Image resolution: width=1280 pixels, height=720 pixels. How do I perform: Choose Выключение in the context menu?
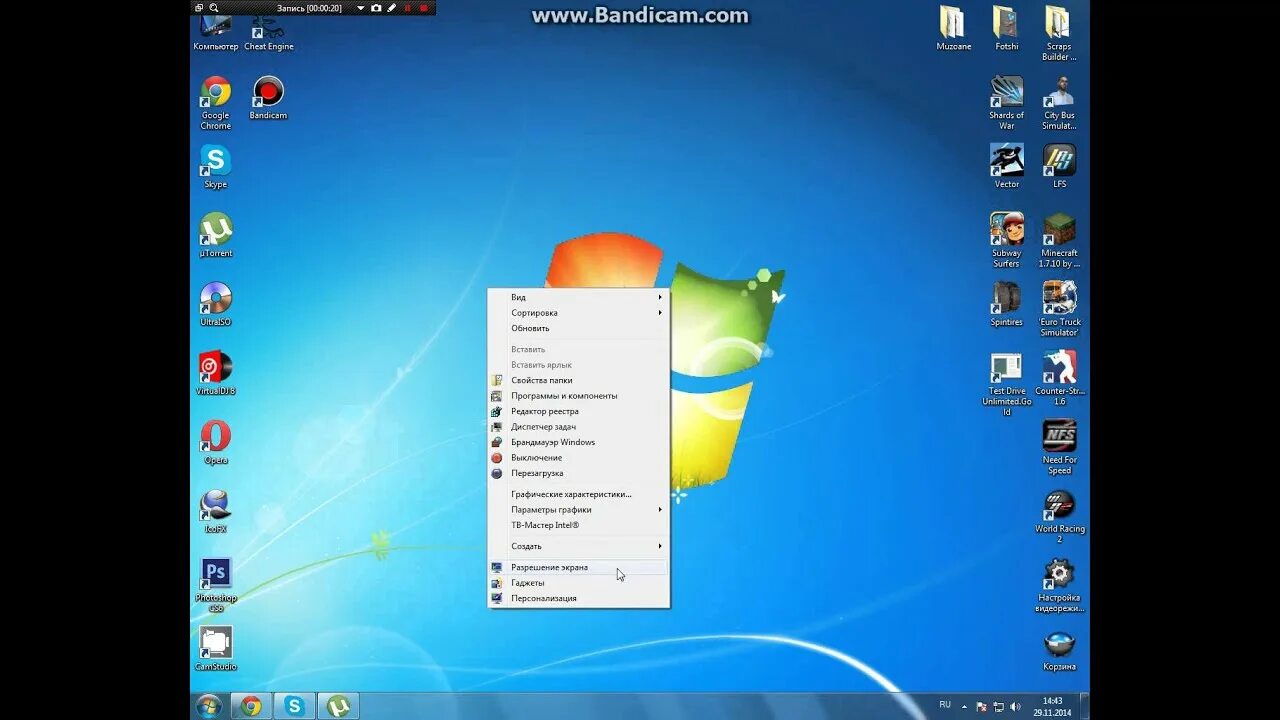click(578, 458)
